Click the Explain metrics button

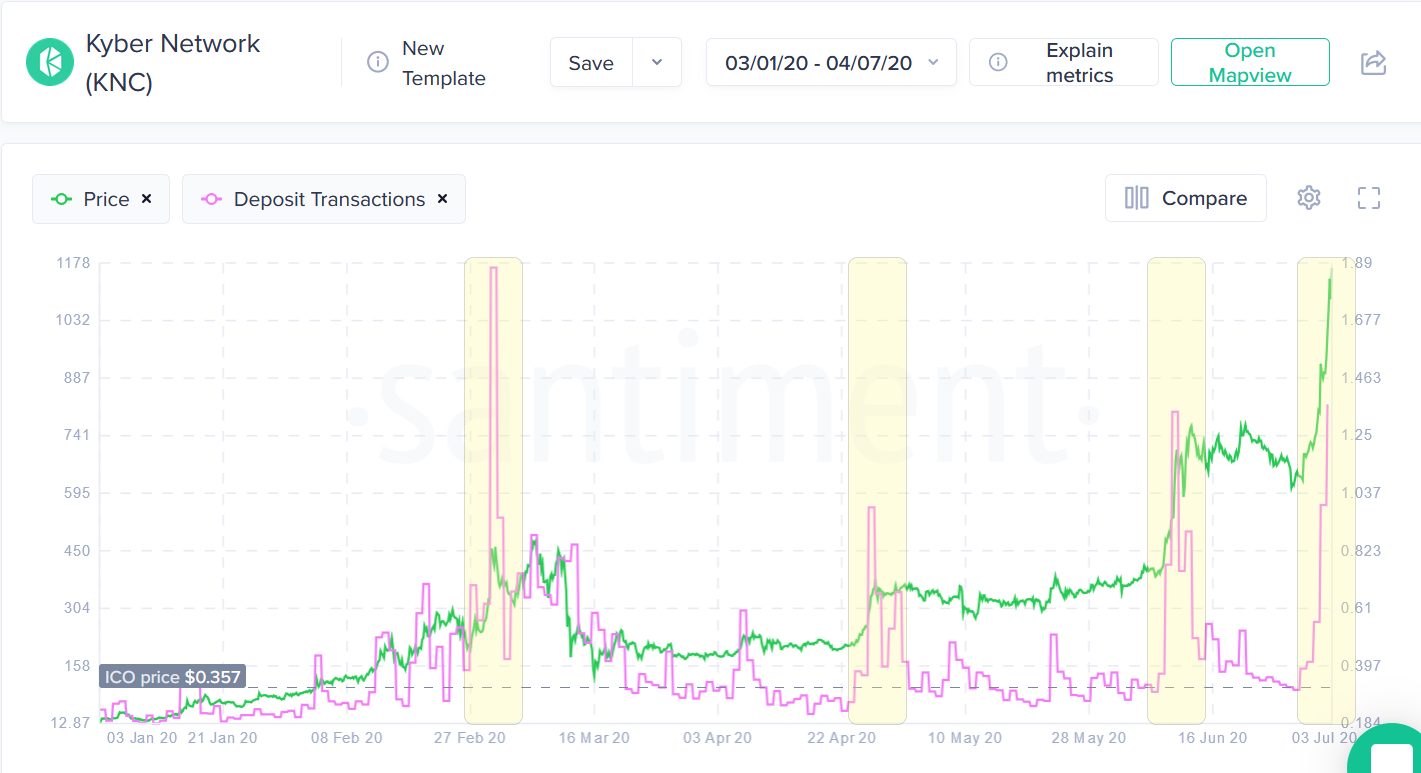tap(1064, 62)
